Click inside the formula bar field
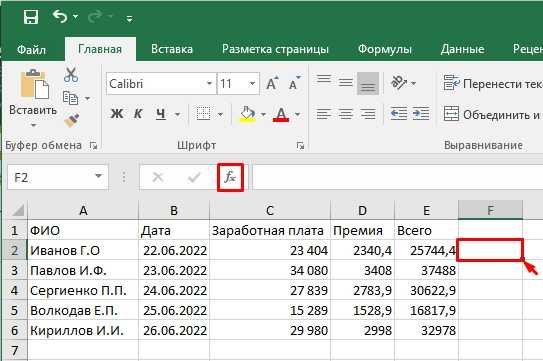 [x=398, y=177]
